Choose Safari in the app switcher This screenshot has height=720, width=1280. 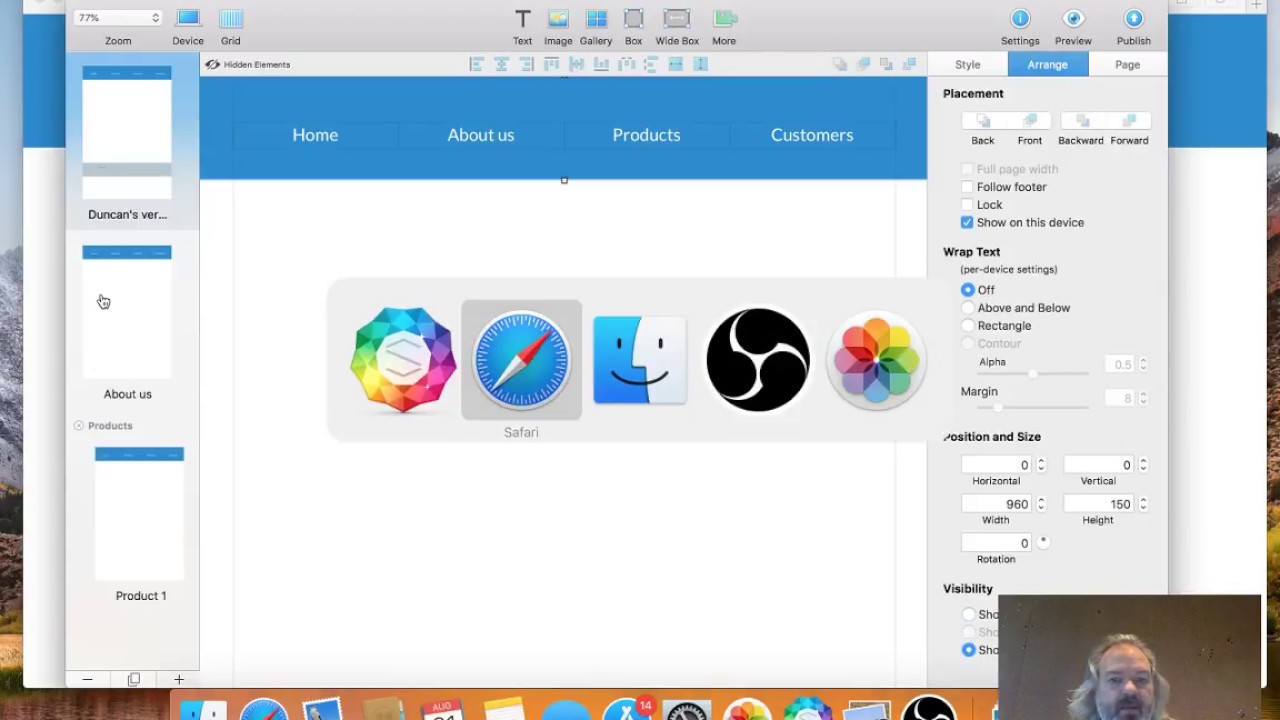521,360
